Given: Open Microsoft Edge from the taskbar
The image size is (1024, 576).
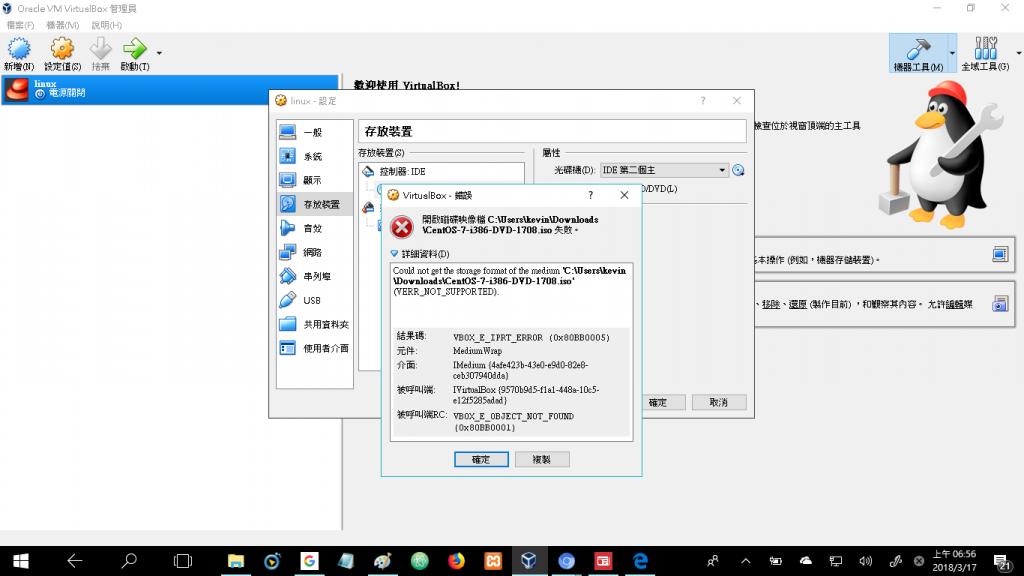Looking at the screenshot, I should point(640,561).
